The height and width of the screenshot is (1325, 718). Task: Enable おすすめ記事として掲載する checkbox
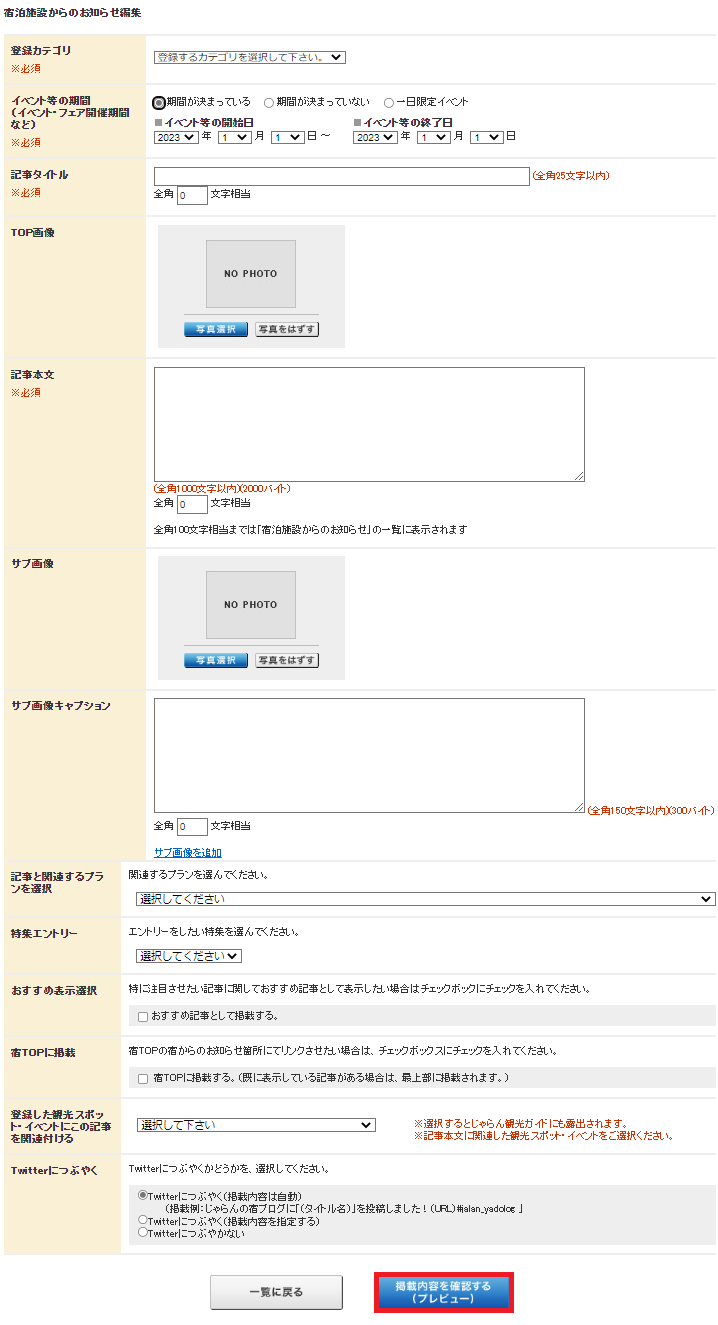(x=143, y=1017)
